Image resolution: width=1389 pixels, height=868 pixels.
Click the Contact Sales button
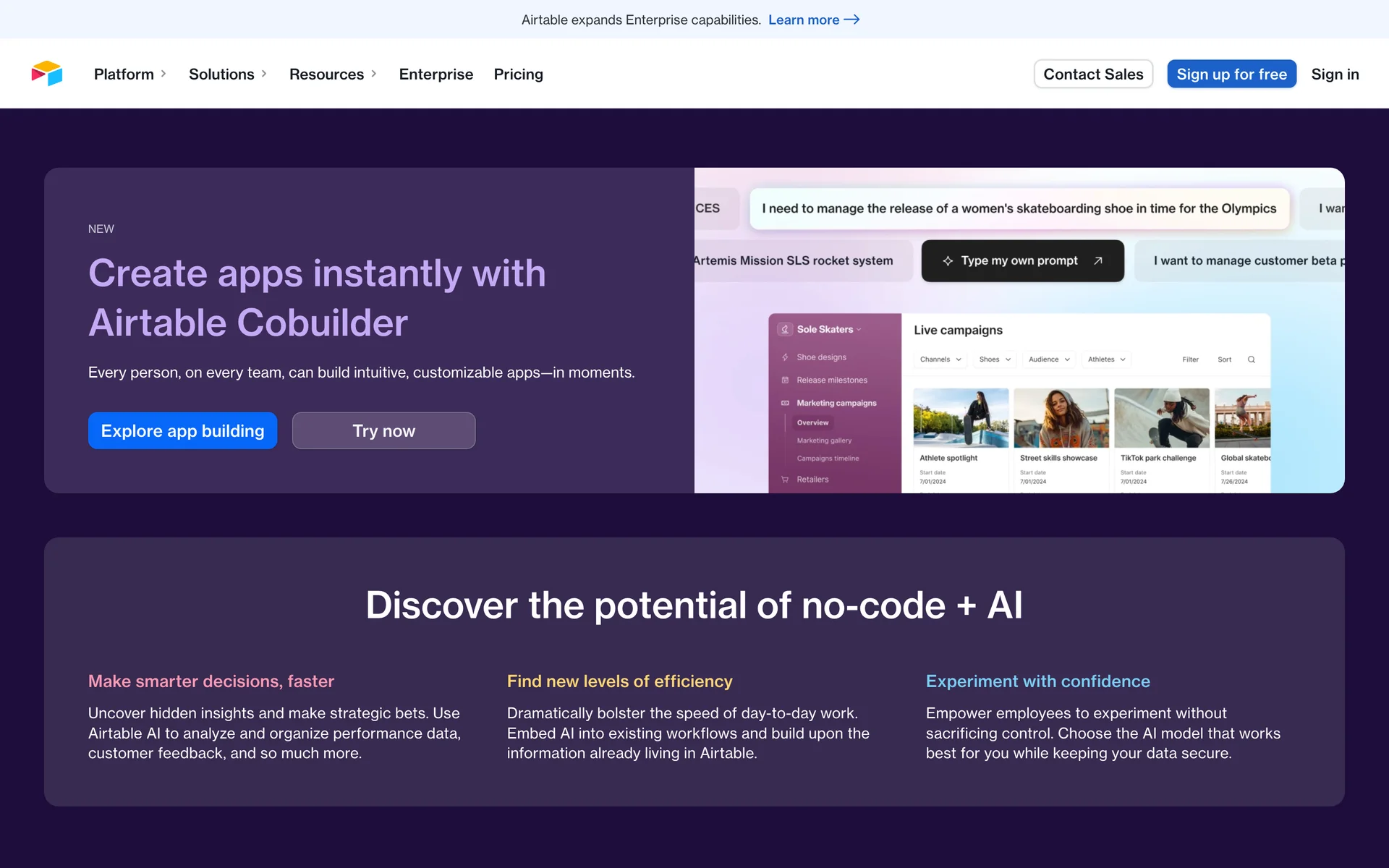pos(1092,75)
